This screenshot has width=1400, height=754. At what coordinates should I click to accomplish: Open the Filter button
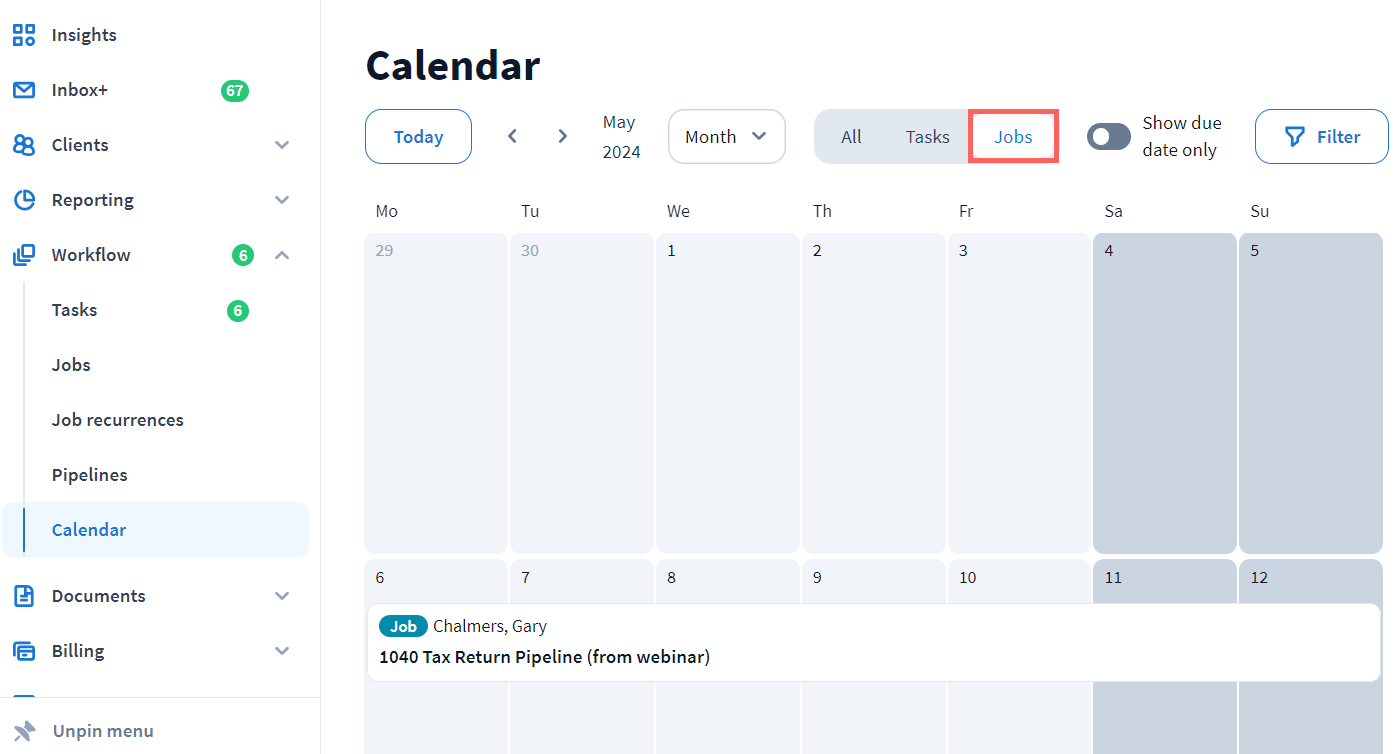pyautogui.click(x=1321, y=137)
